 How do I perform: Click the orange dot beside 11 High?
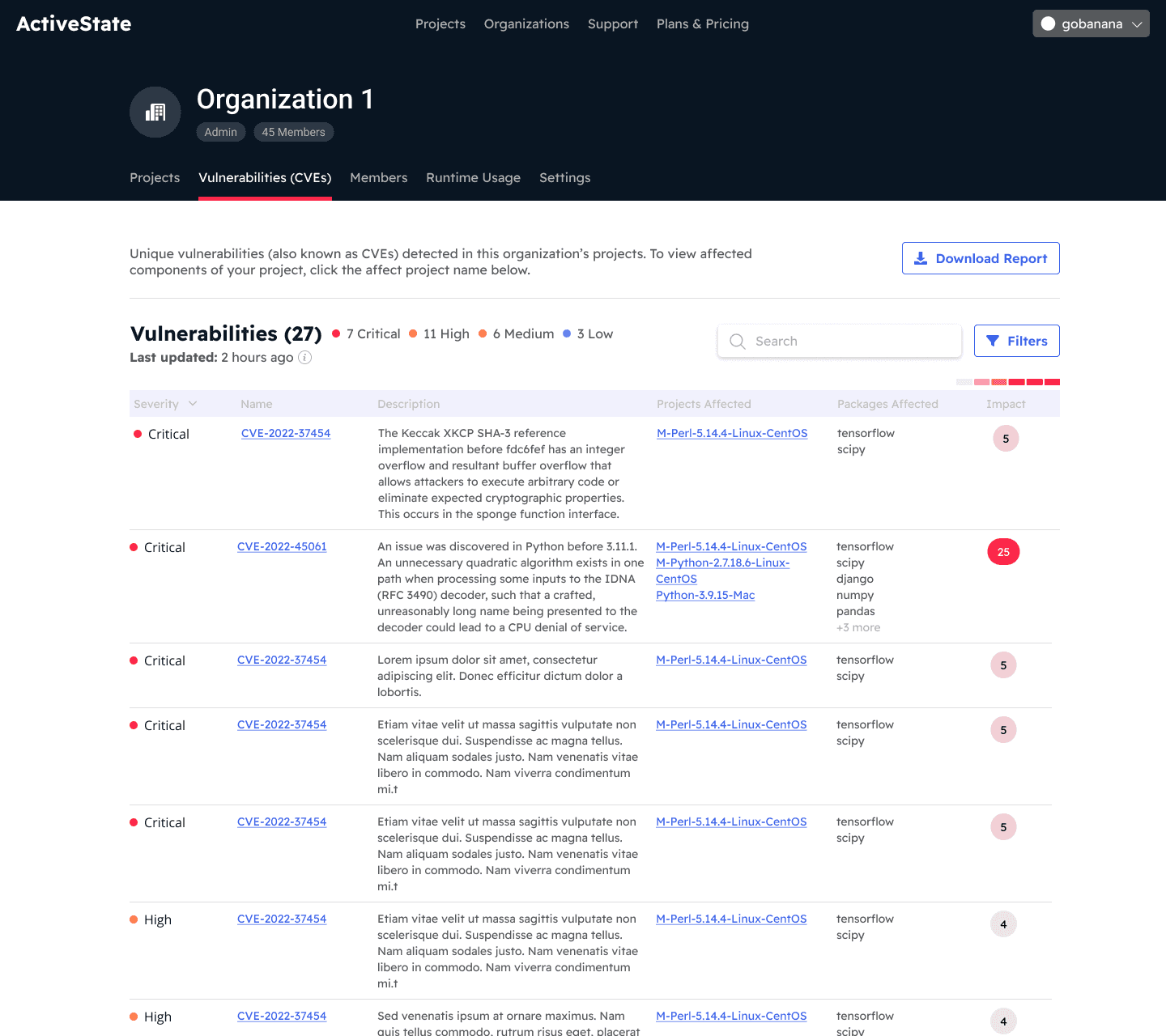click(x=413, y=333)
